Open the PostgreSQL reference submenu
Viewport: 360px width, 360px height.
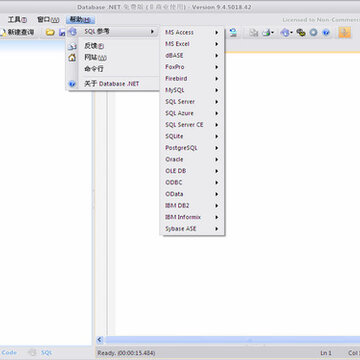(192, 148)
